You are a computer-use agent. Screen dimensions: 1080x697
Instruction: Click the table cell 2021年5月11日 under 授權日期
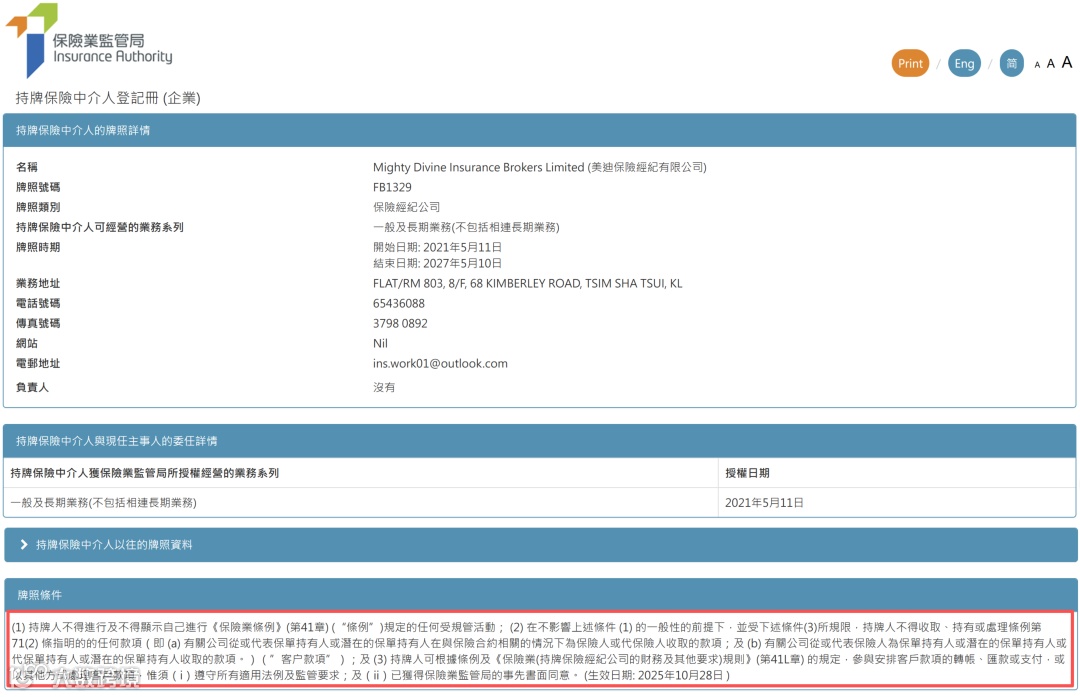pos(765,503)
